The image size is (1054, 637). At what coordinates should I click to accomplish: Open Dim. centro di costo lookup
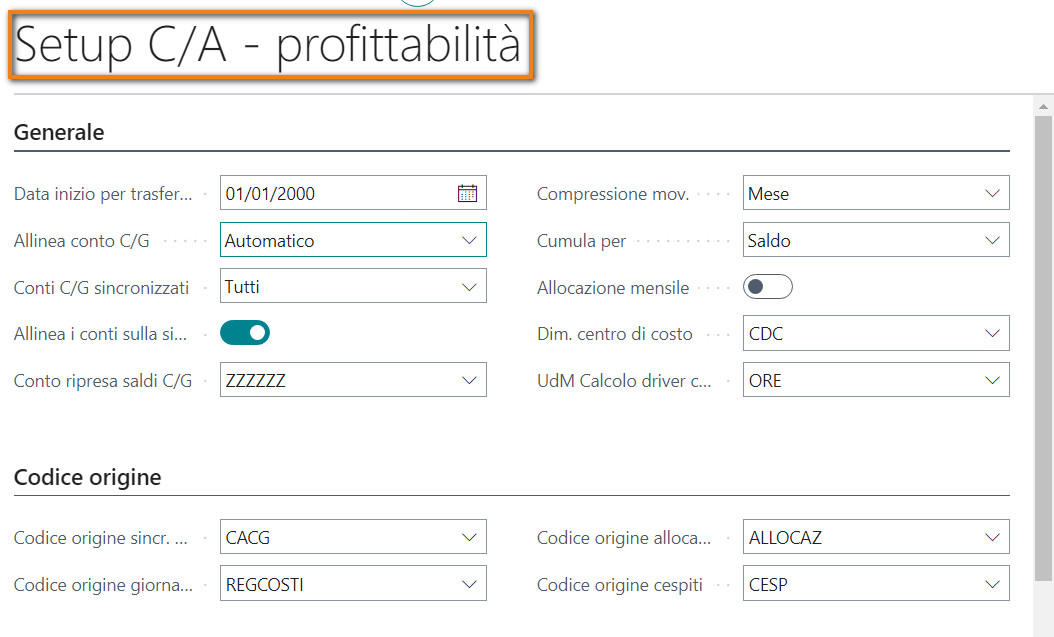coord(992,333)
